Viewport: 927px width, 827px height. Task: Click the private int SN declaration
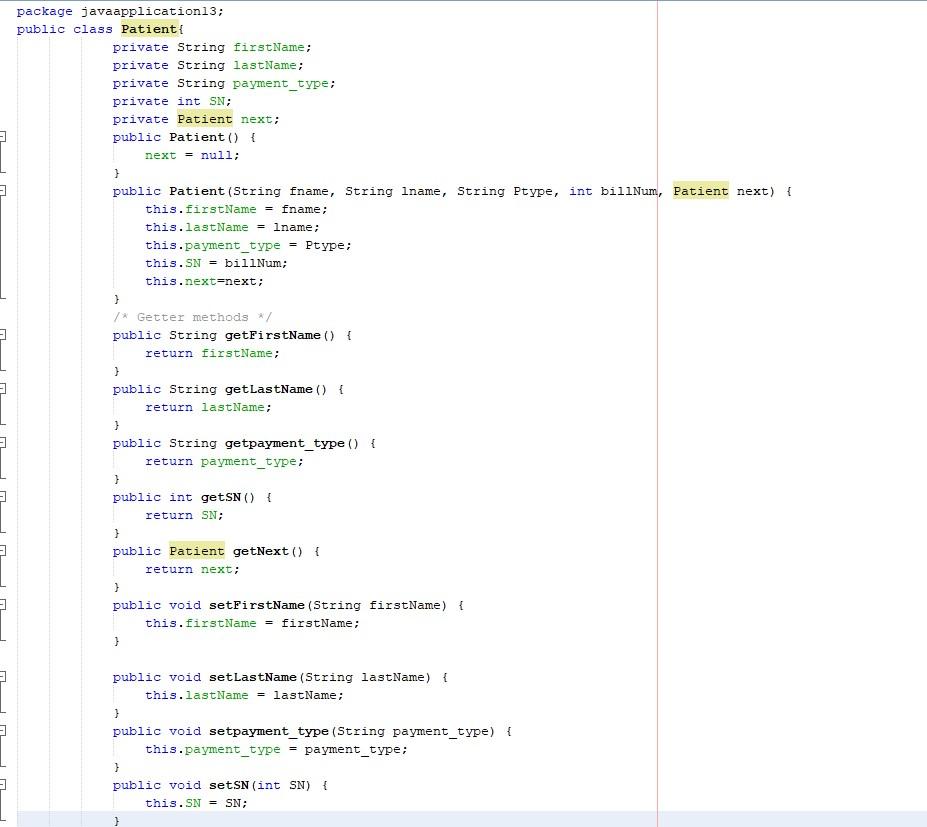click(x=175, y=101)
